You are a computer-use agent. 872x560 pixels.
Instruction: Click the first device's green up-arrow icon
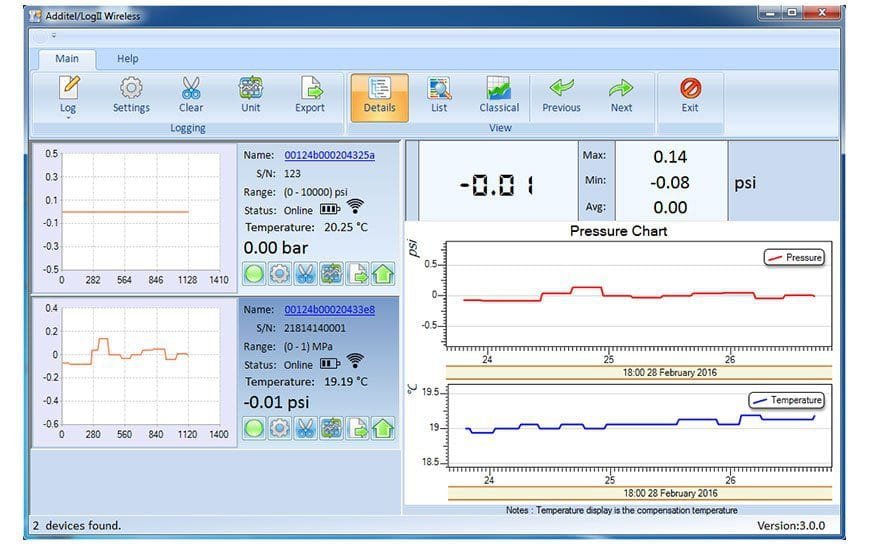coord(383,274)
